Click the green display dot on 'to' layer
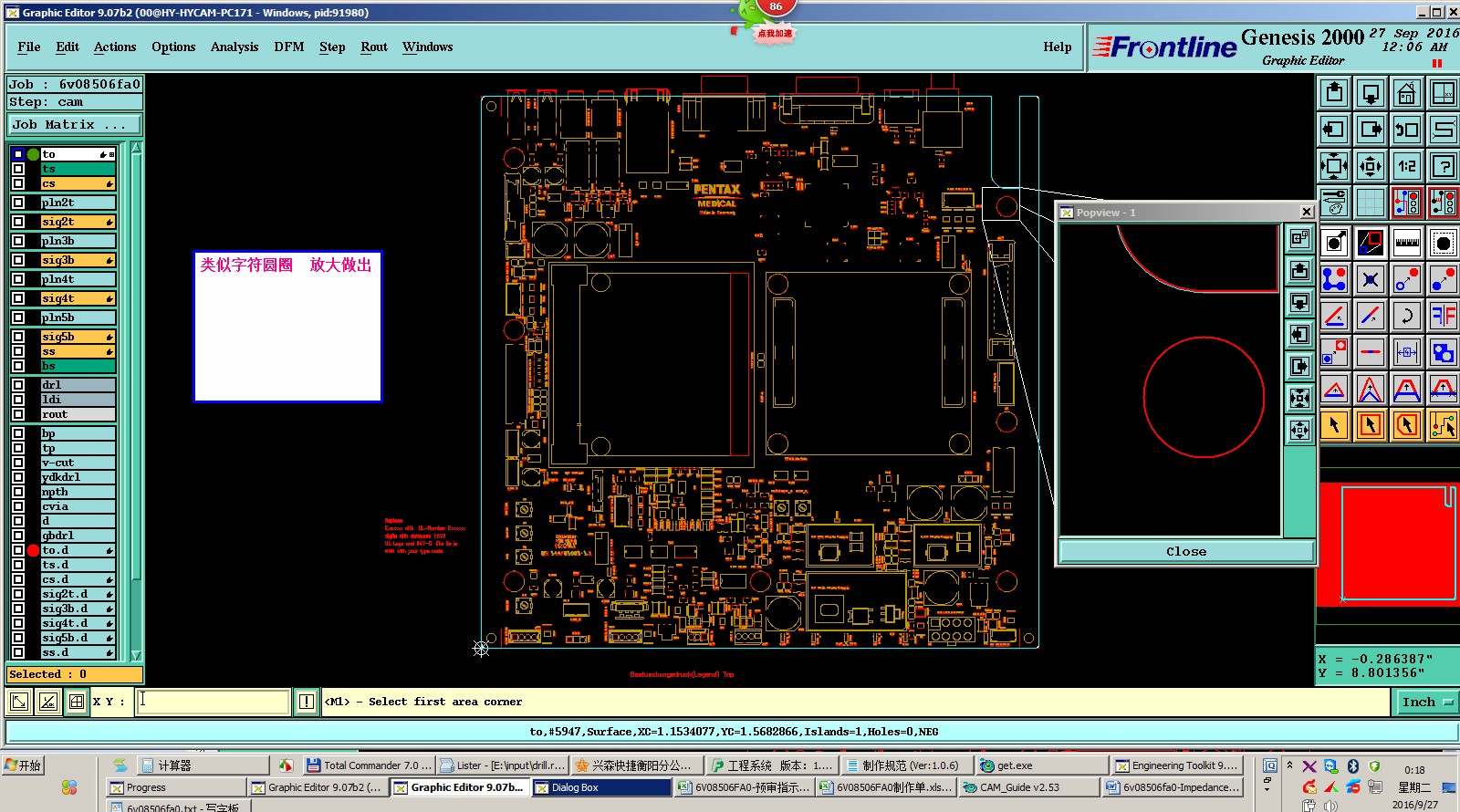 tap(33, 154)
